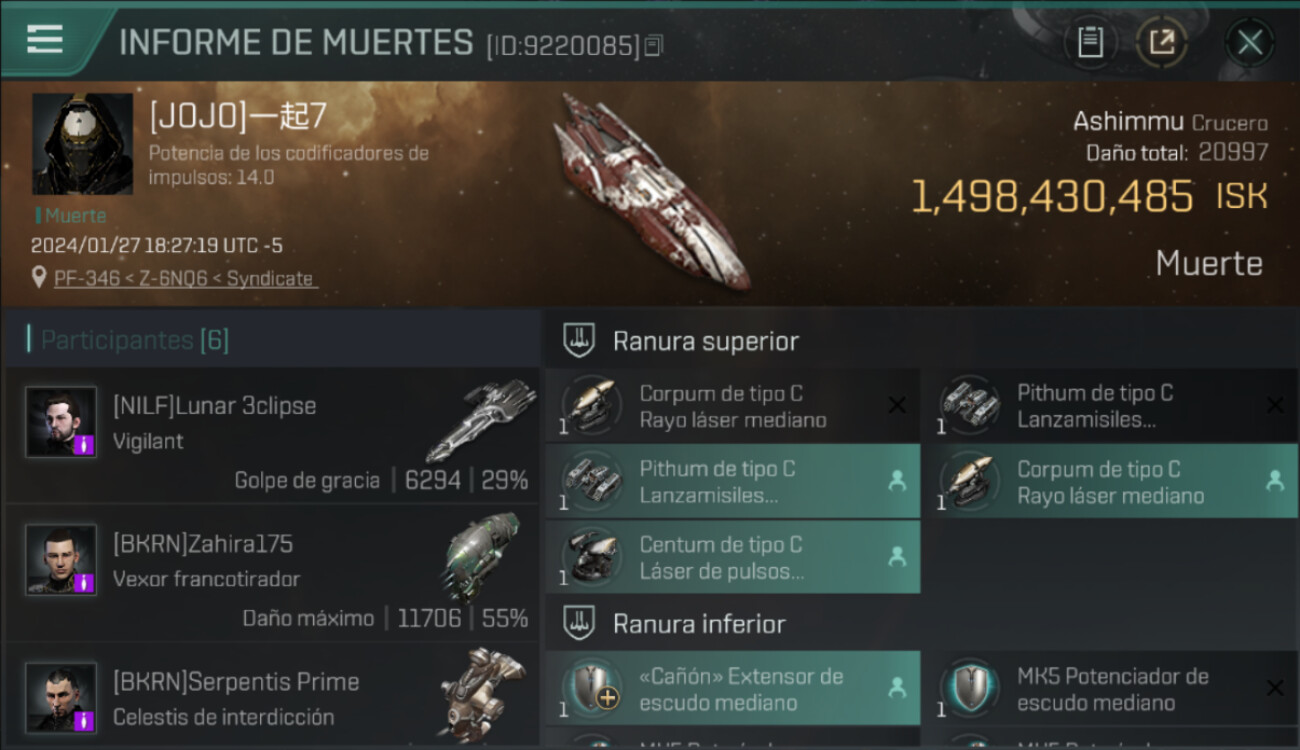Select the Participantes [6] tab
The width and height of the screenshot is (1300, 750).
(135, 340)
